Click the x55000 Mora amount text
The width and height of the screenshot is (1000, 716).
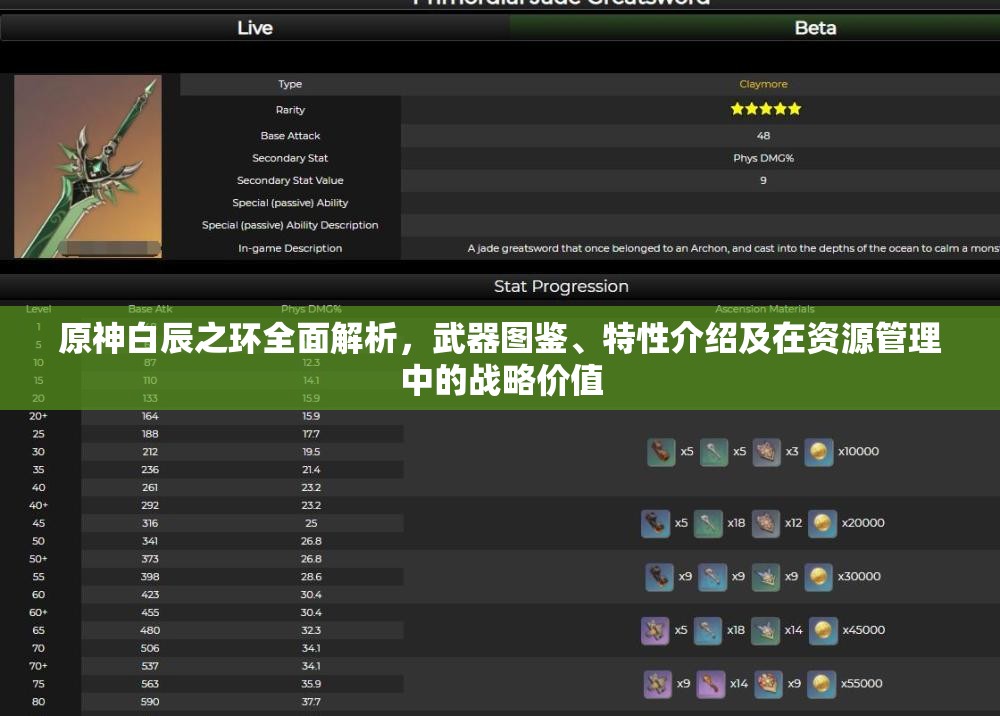[862, 683]
